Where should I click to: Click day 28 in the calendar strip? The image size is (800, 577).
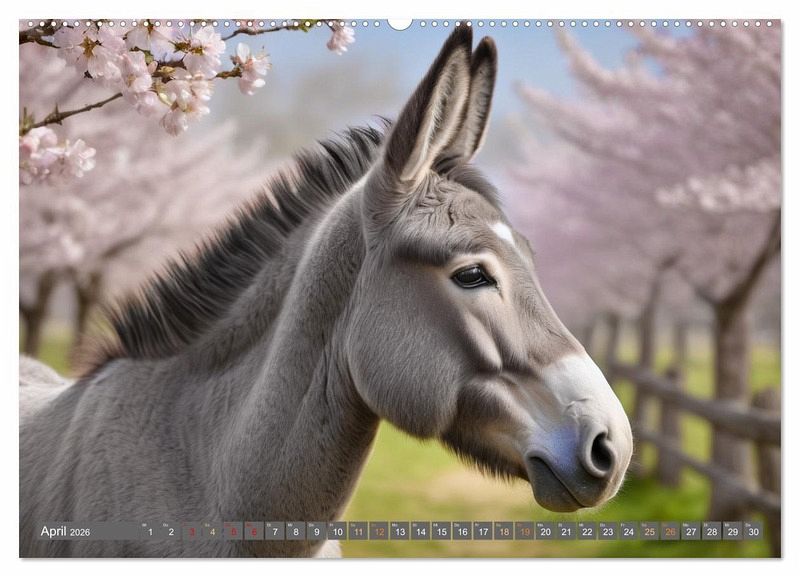coord(711,532)
